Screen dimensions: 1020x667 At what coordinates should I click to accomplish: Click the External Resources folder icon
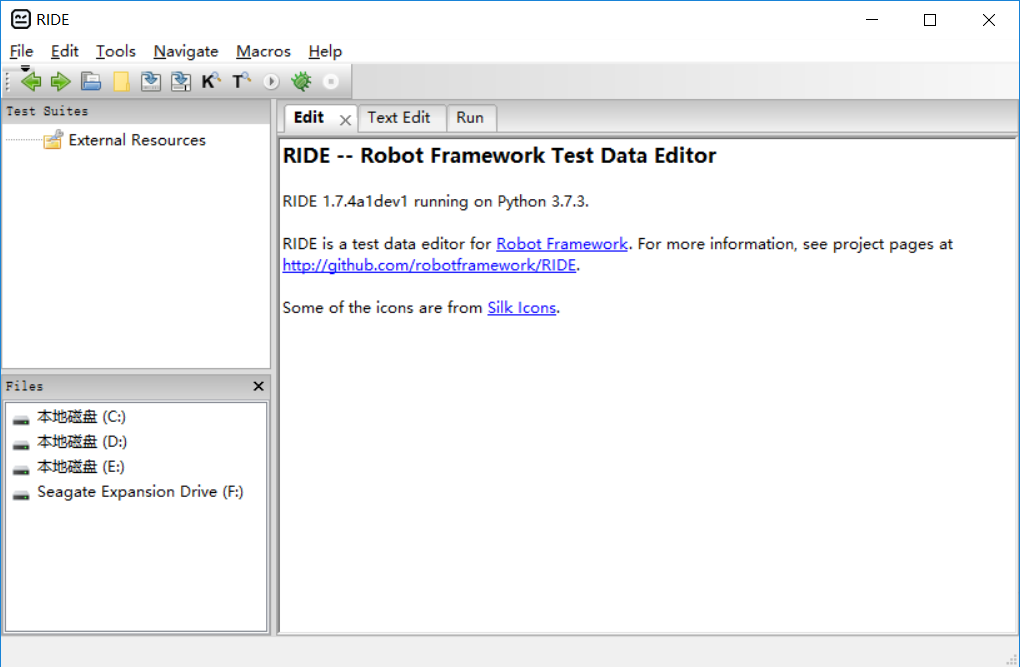pos(53,140)
